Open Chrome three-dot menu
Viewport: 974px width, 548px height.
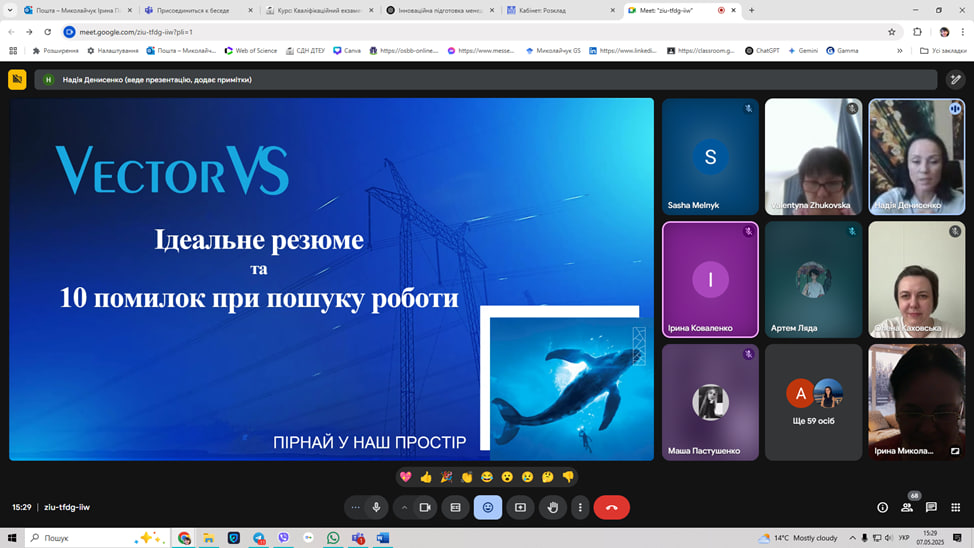coord(963,32)
